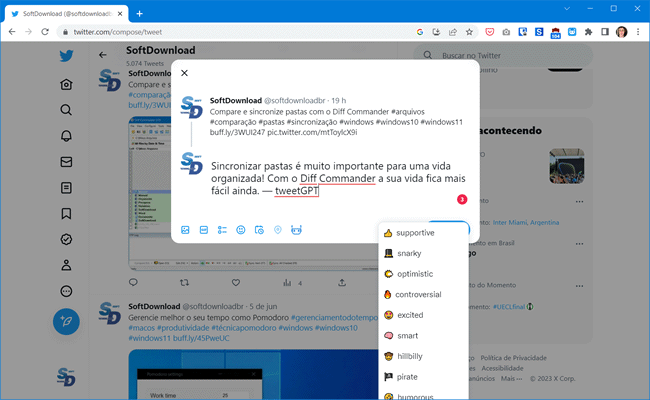
Task: Open the buff.ly/45PweUC link
Action: coord(201,338)
